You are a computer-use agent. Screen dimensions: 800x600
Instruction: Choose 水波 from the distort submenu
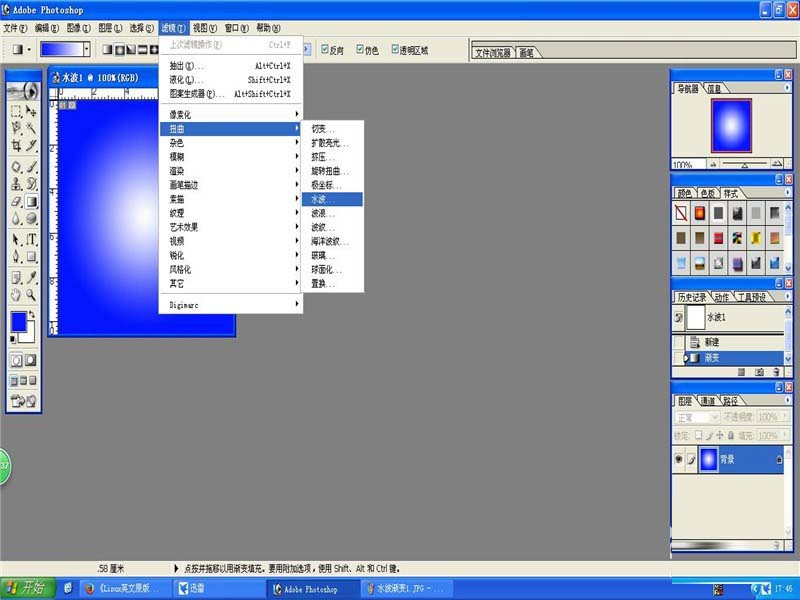click(x=332, y=199)
